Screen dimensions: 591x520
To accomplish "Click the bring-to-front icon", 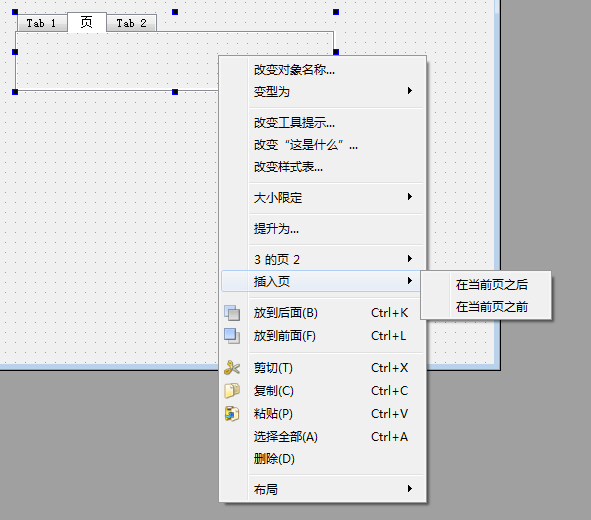I will click(x=232, y=336).
